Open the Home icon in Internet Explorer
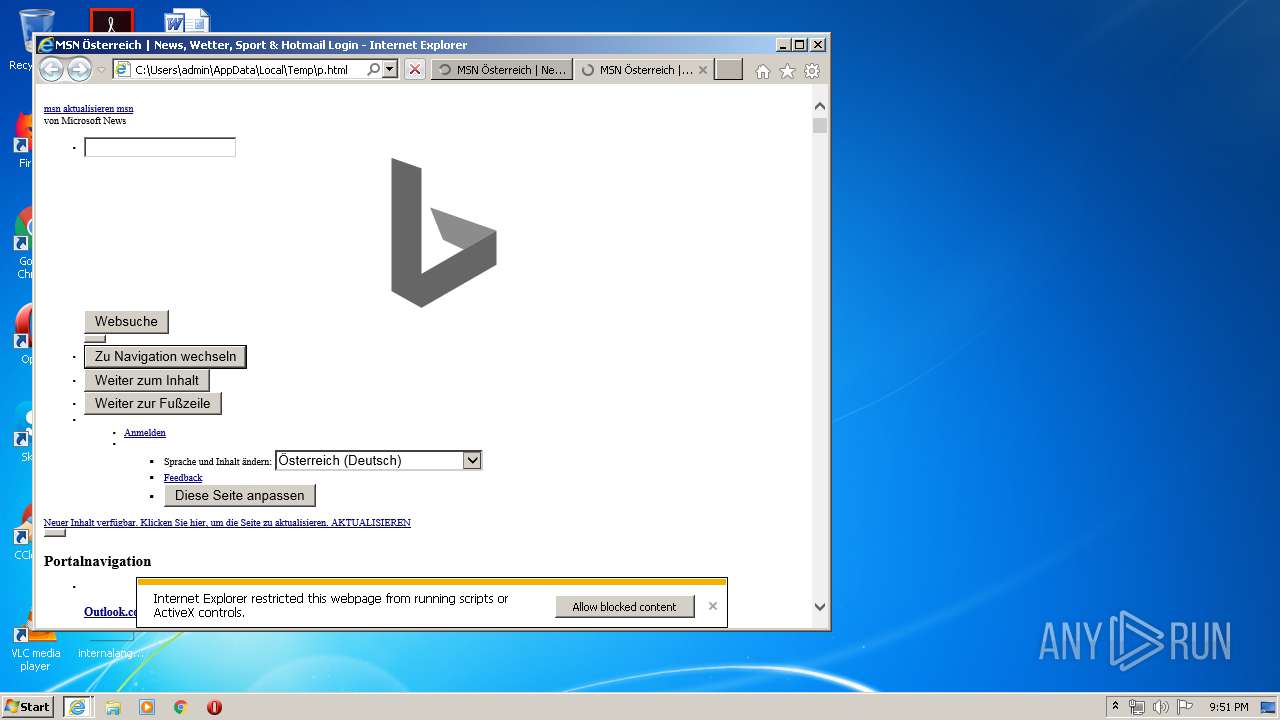The width and height of the screenshot is (1280, 720). coord(763,71)
